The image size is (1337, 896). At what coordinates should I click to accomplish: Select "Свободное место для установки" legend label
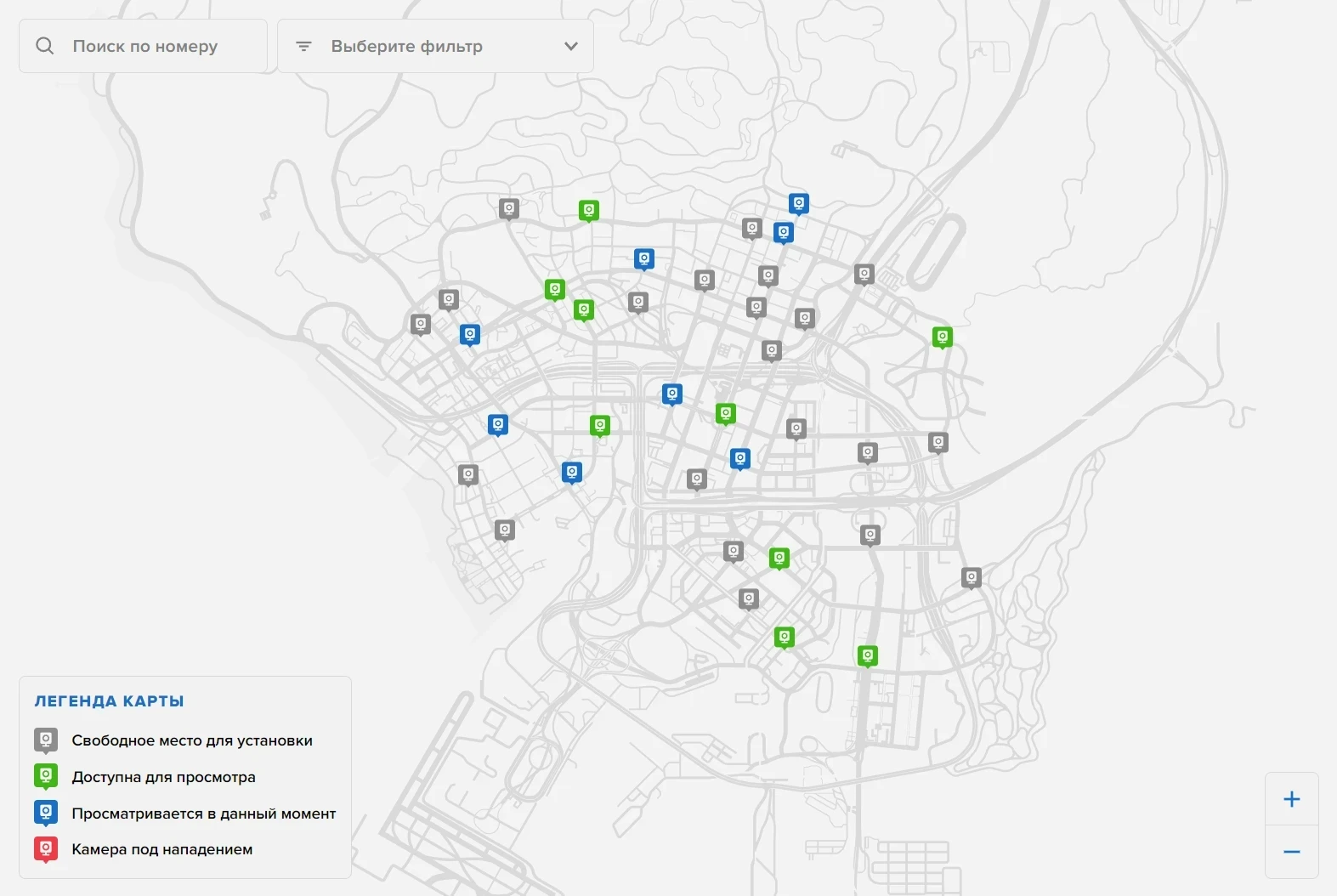[x=192, y=740]
